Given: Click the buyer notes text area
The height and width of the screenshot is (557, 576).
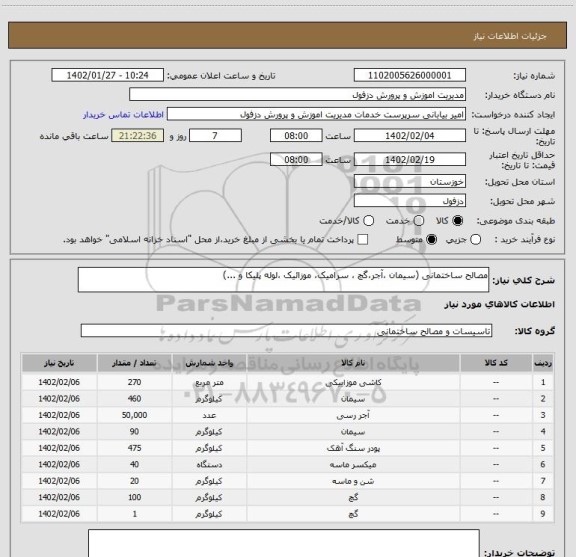Looking at the screenshot, I should tap(284, 544).
